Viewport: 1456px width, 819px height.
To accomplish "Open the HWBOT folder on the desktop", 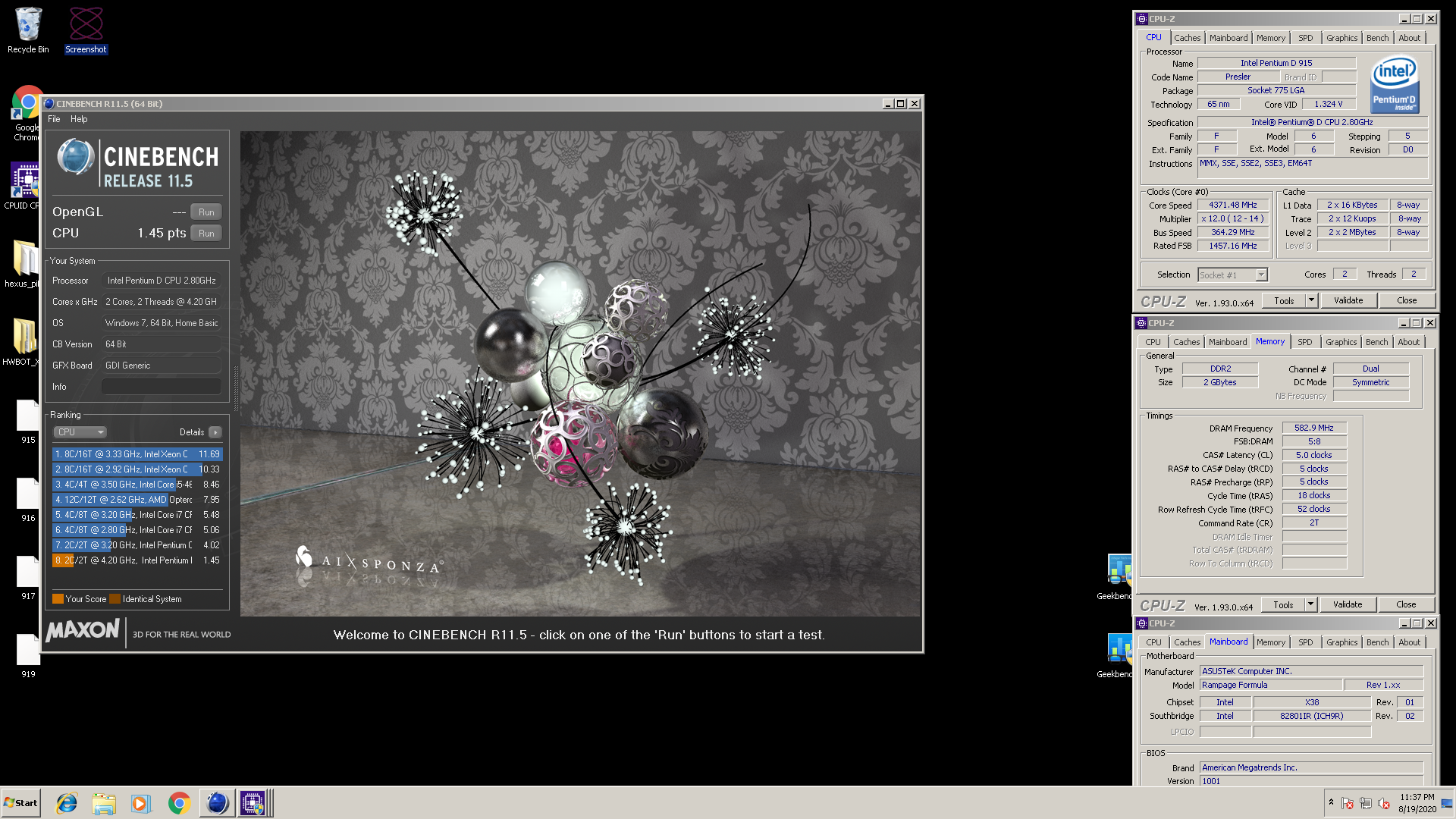I will [24, 341].
